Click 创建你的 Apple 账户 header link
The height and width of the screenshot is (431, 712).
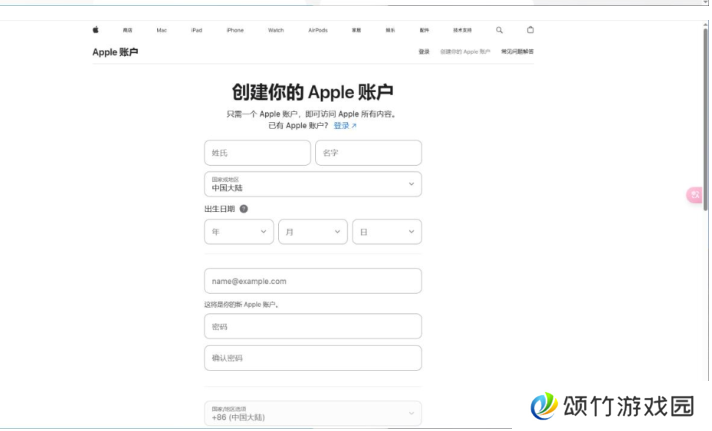[465, 52]
